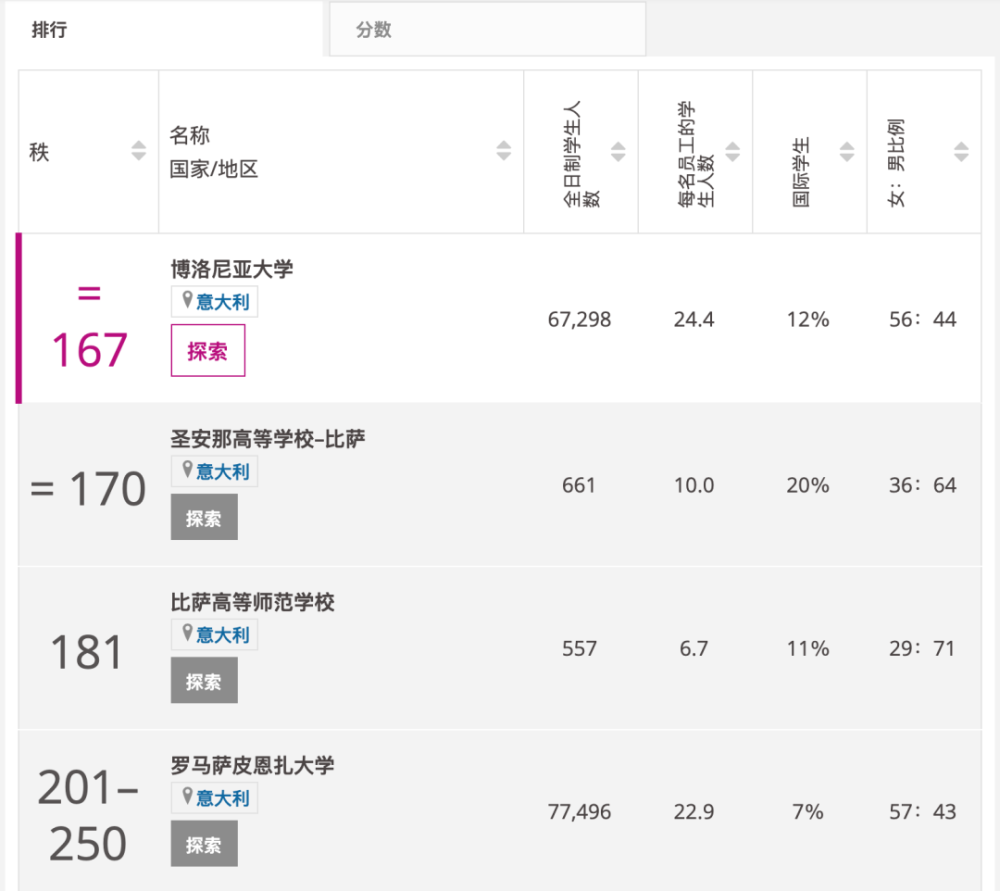Click the =167 rank of 博洛尼亚大学
Image resolution: width=1000 pixels, height=891 pixels.
point(89,326)
